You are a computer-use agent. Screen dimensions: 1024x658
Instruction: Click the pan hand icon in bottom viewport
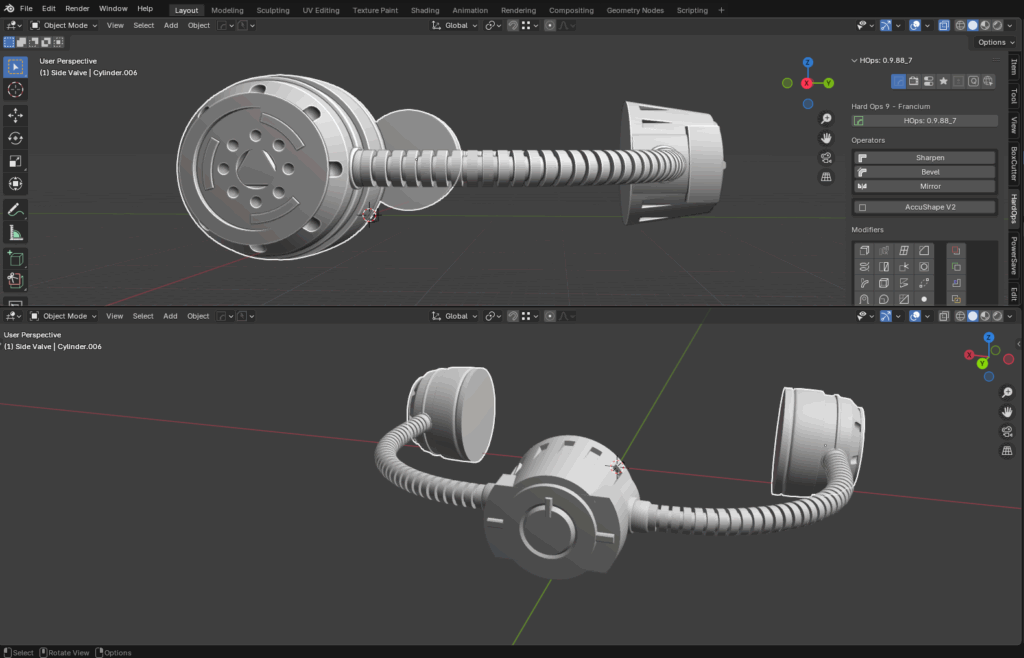(1007, 412)
